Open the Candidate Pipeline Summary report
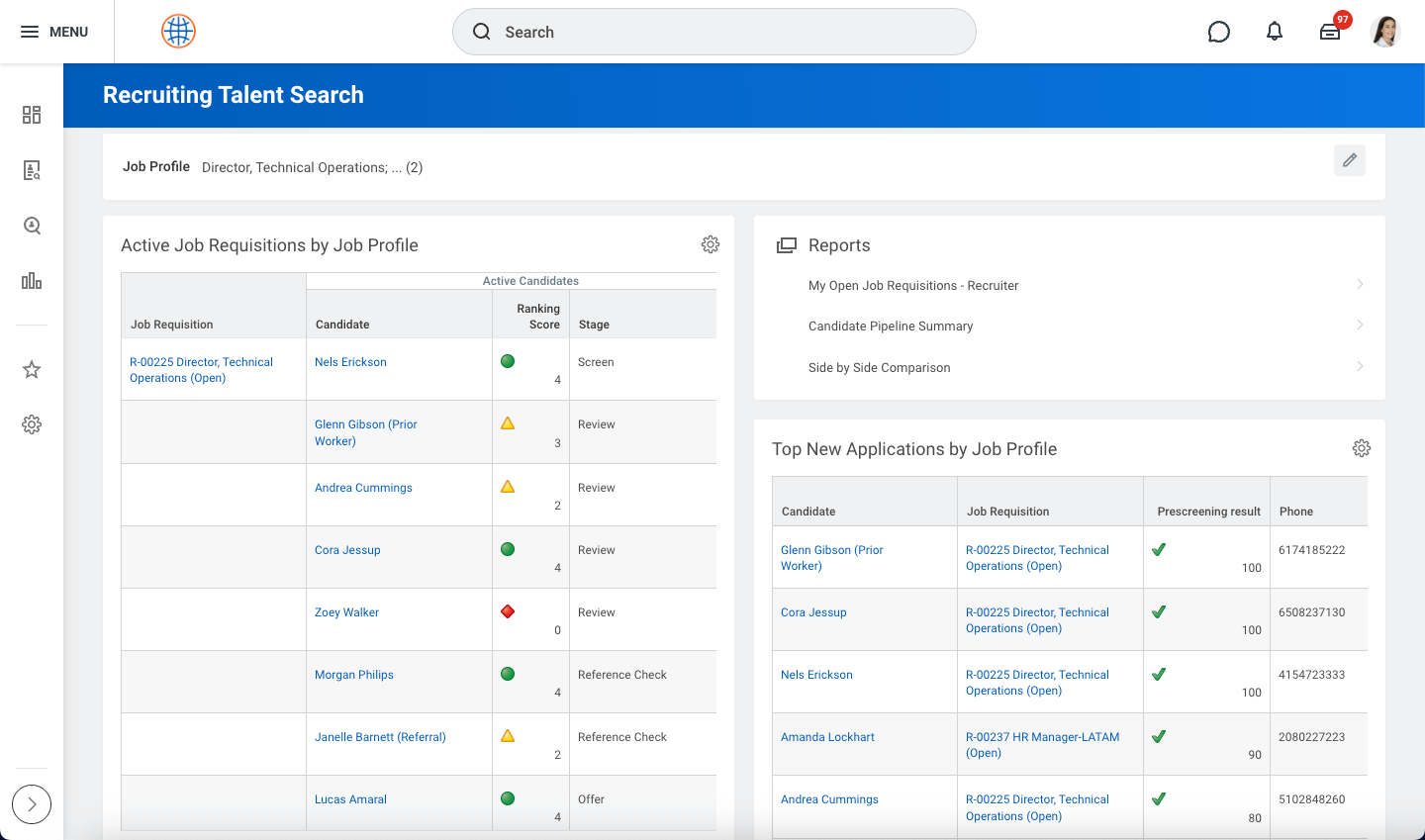 [890, 327]
